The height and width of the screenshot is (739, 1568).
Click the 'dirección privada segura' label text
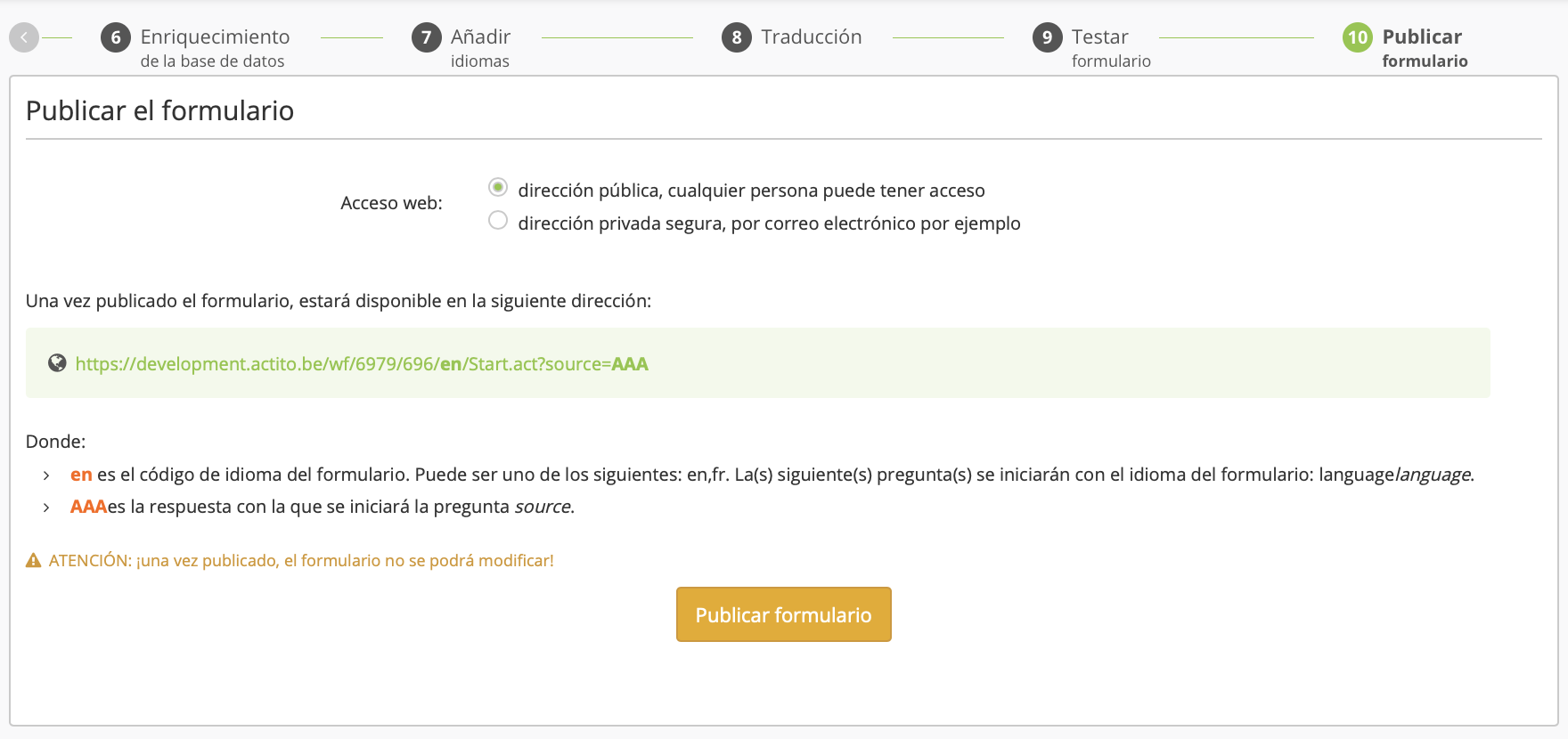[x=768, y=223]
